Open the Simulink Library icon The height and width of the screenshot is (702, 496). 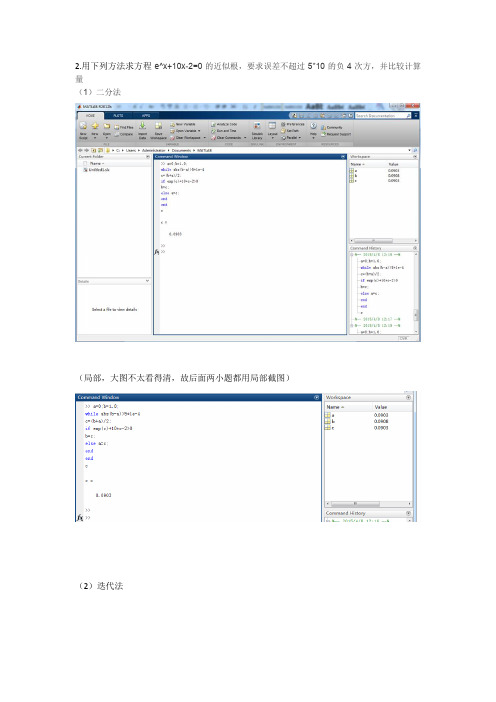coord(257,126)
